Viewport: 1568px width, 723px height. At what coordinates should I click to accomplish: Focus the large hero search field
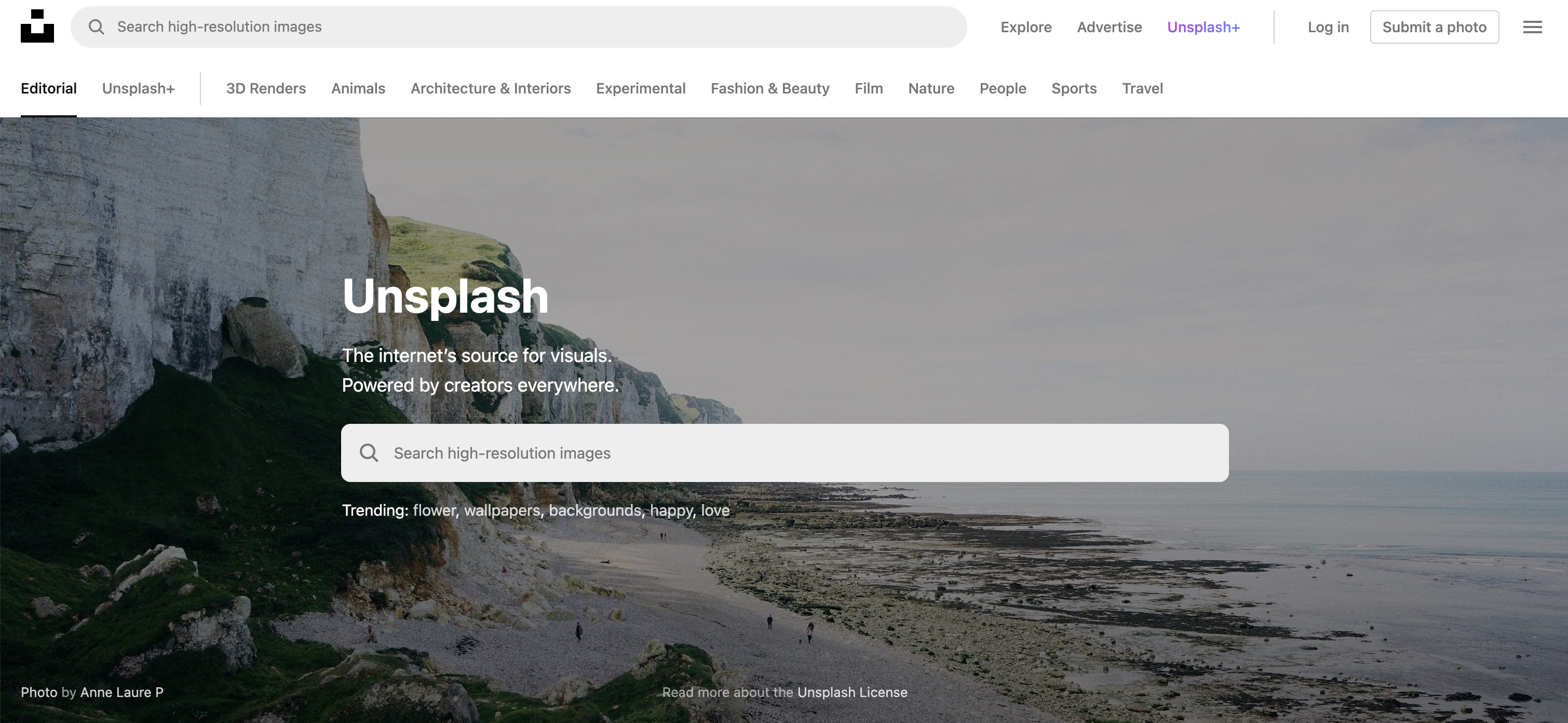(785, 452)
